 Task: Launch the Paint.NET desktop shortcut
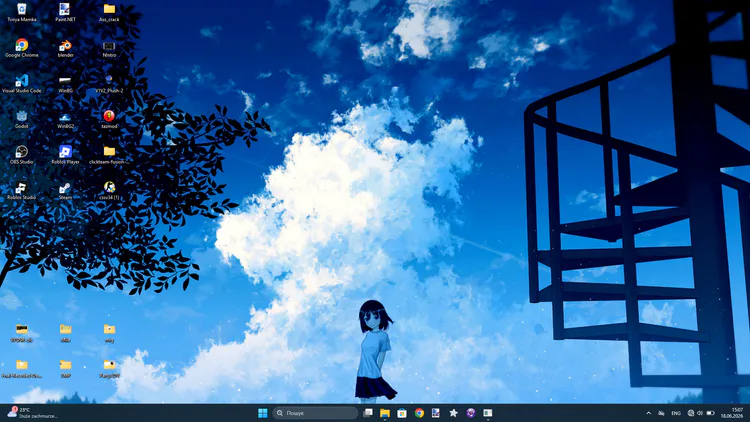[65, 12]
